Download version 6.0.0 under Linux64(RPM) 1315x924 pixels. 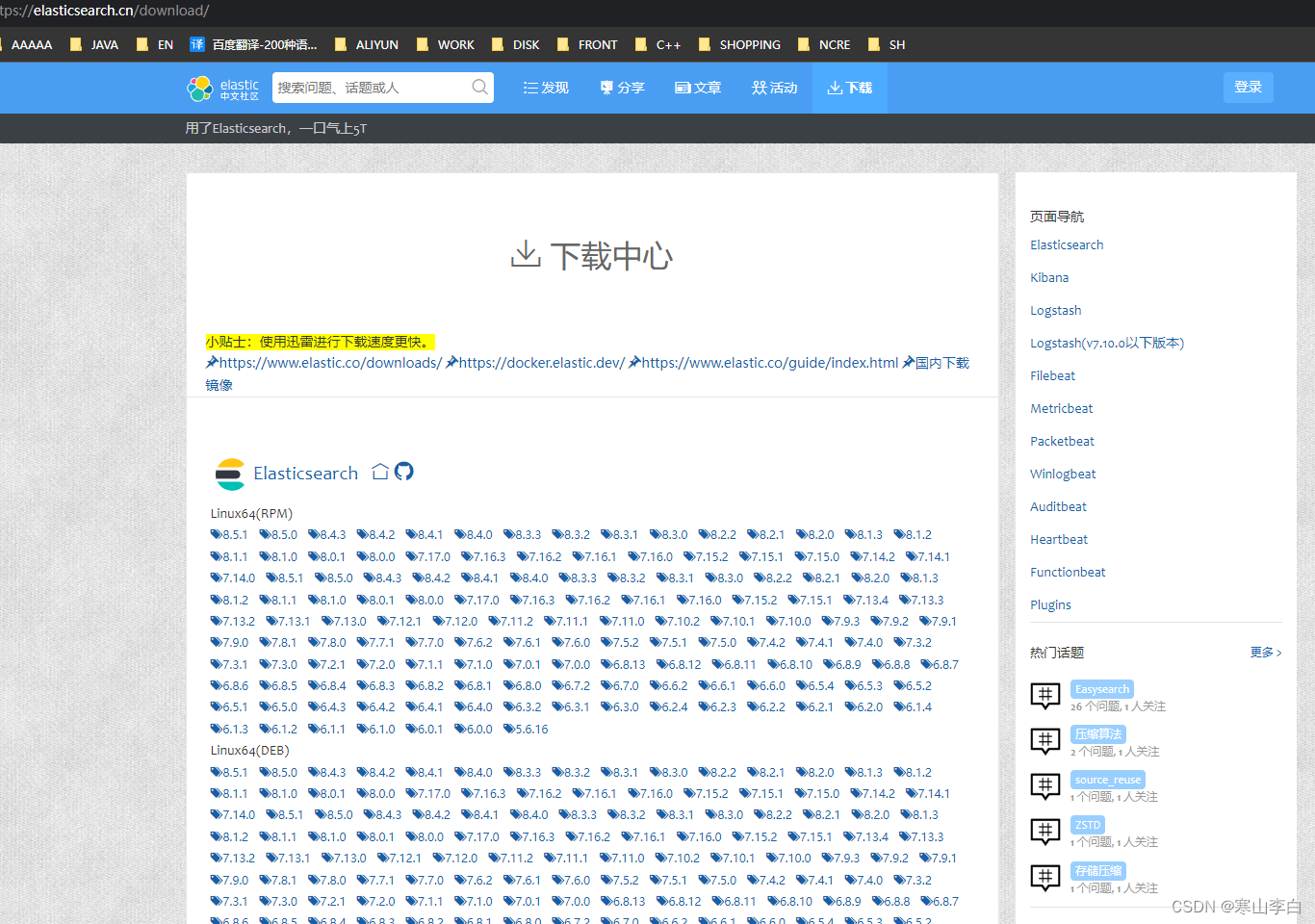pos(474,729)
